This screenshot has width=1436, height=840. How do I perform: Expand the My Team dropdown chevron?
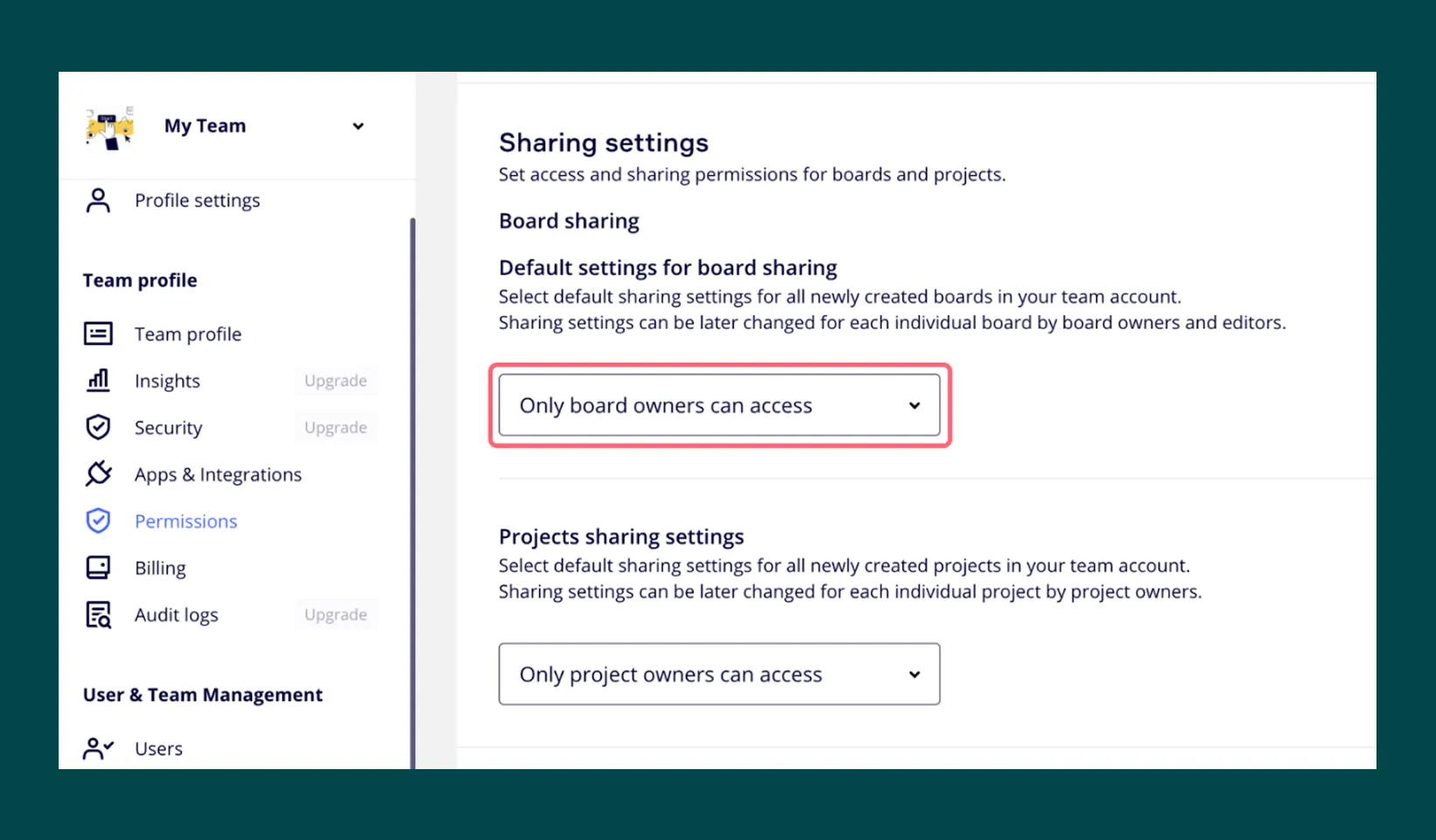(x=358, y=127)
